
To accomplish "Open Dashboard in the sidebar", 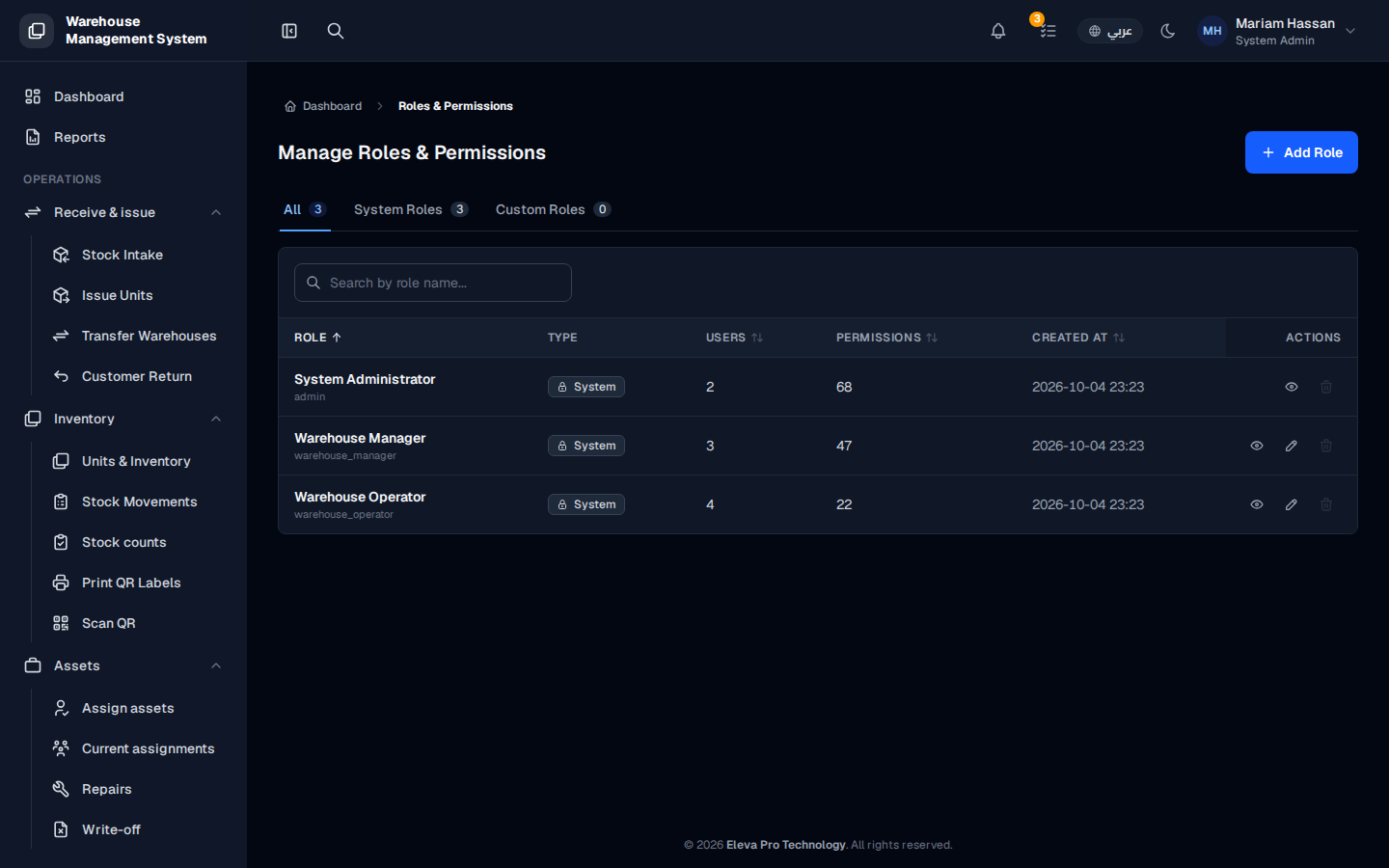I will [x=123, y=96].
